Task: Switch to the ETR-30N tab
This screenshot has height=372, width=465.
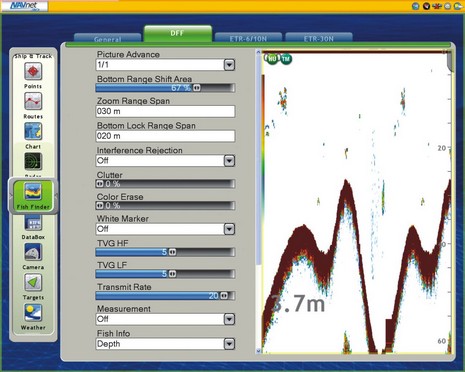Action: (x=319, y=38)
